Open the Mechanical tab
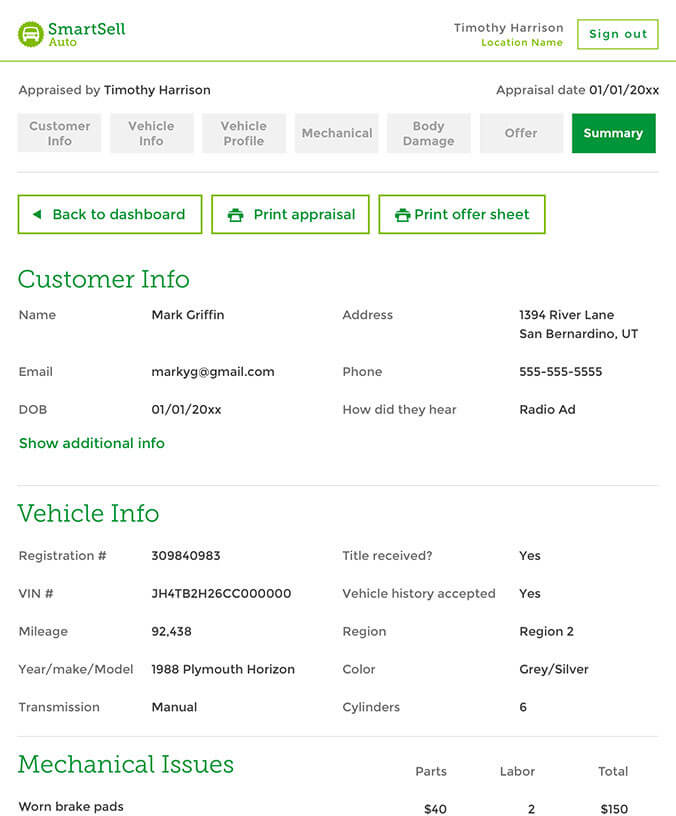Screen dimensions: 676x816 click(337, 133)
